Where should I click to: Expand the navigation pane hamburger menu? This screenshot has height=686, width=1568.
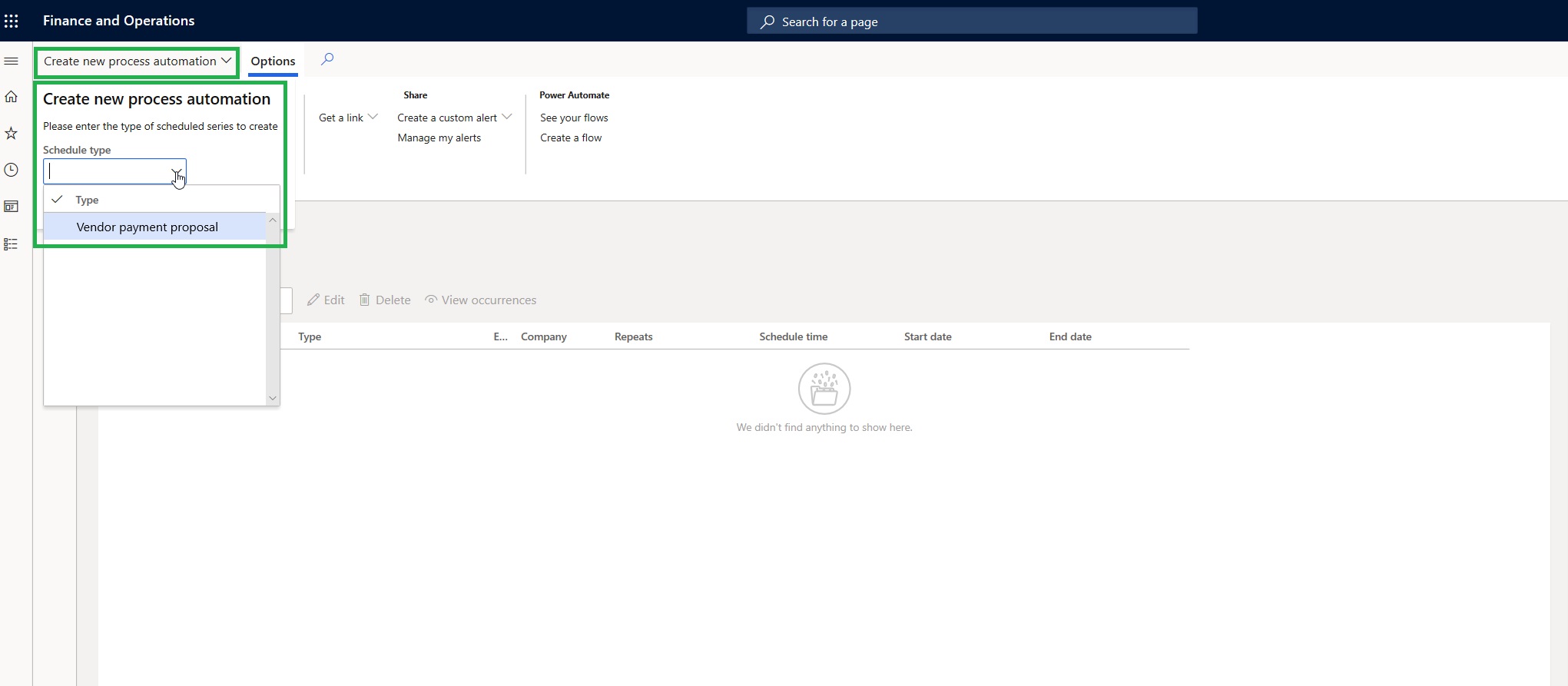(x=12, y=61)
